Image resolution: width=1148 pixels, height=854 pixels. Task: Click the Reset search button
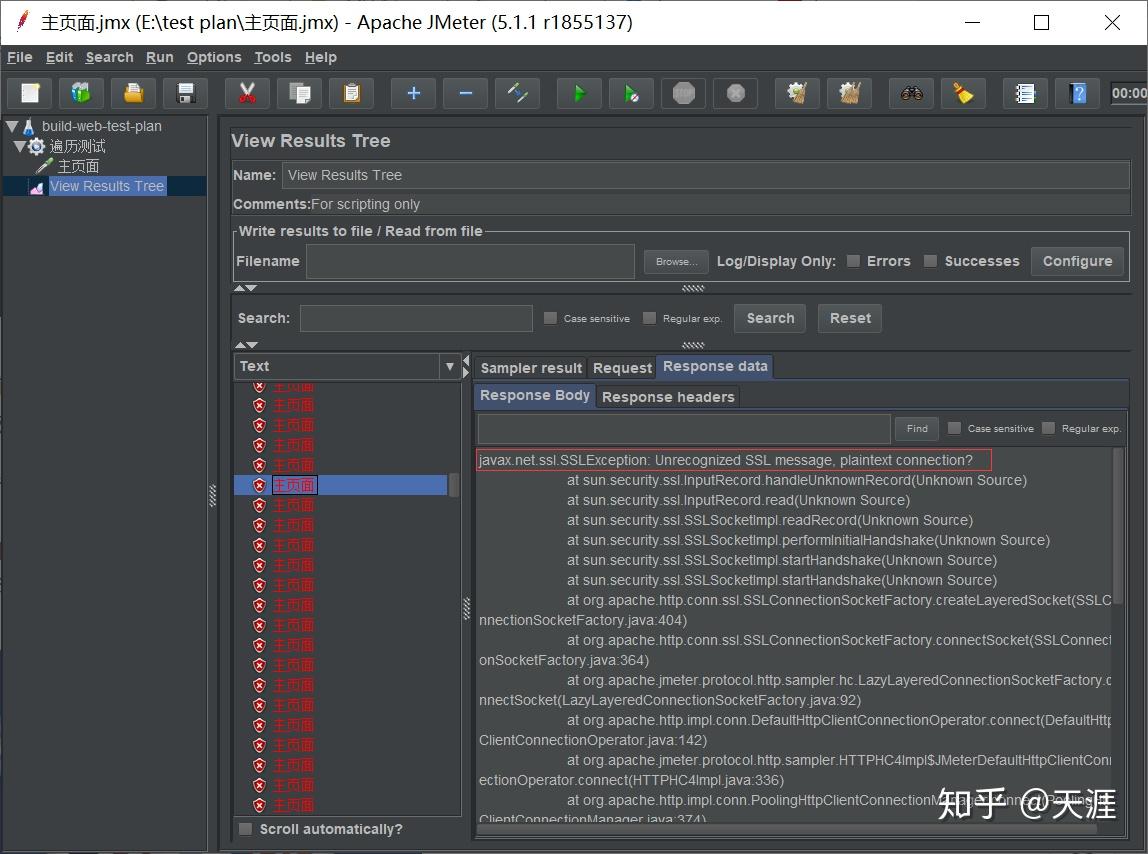coord(850,319)
